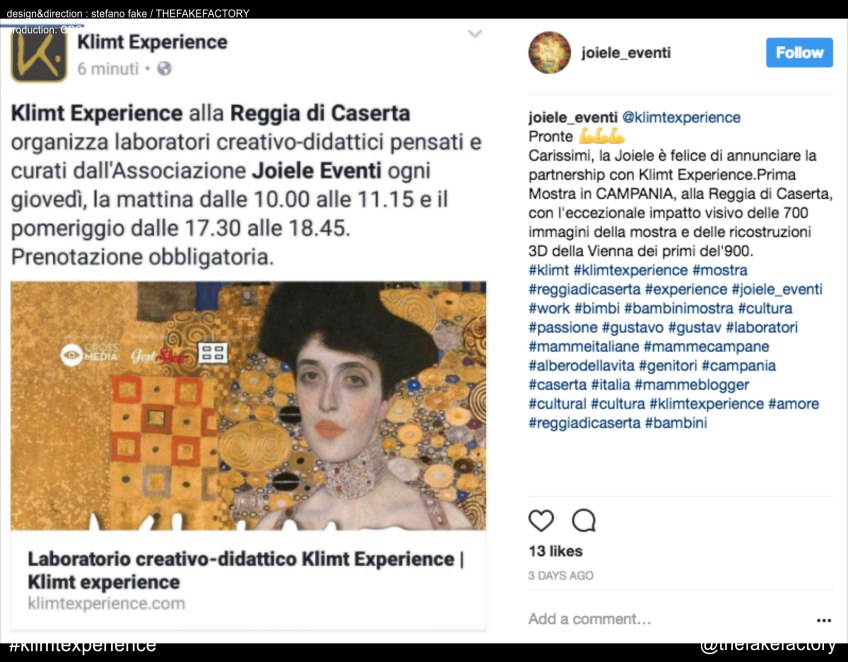Viewport: 848px width, 662px height.
Task: Open Klimt Experience page name
Action: coord(152,42)
